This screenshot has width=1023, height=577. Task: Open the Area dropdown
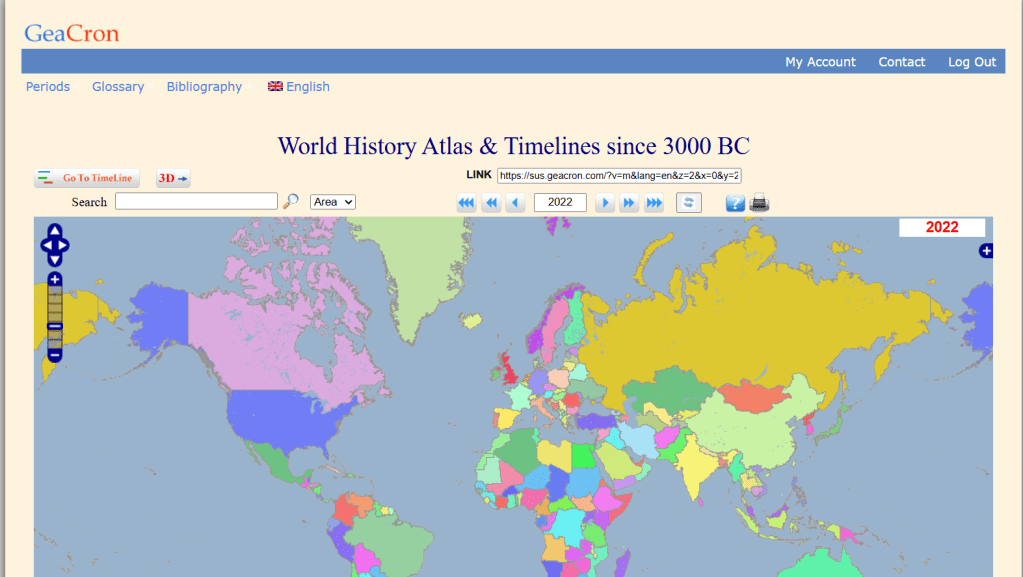click(333, 202)
